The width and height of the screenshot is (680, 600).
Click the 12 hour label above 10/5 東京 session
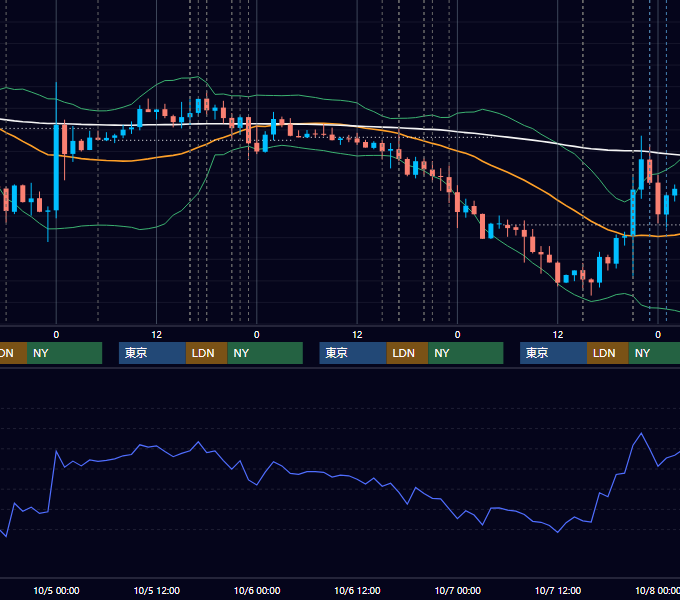[157, 335]
